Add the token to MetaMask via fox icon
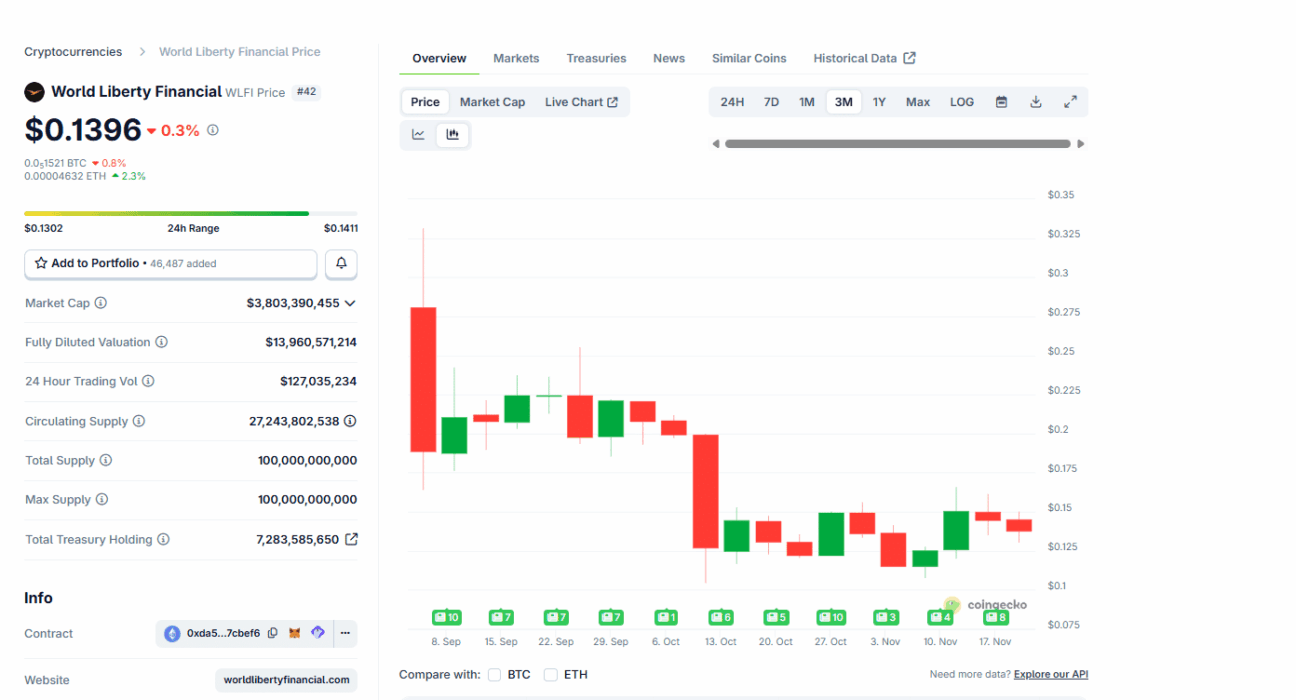This screenshot has height=700, width=1296. [x=295, y=633]
